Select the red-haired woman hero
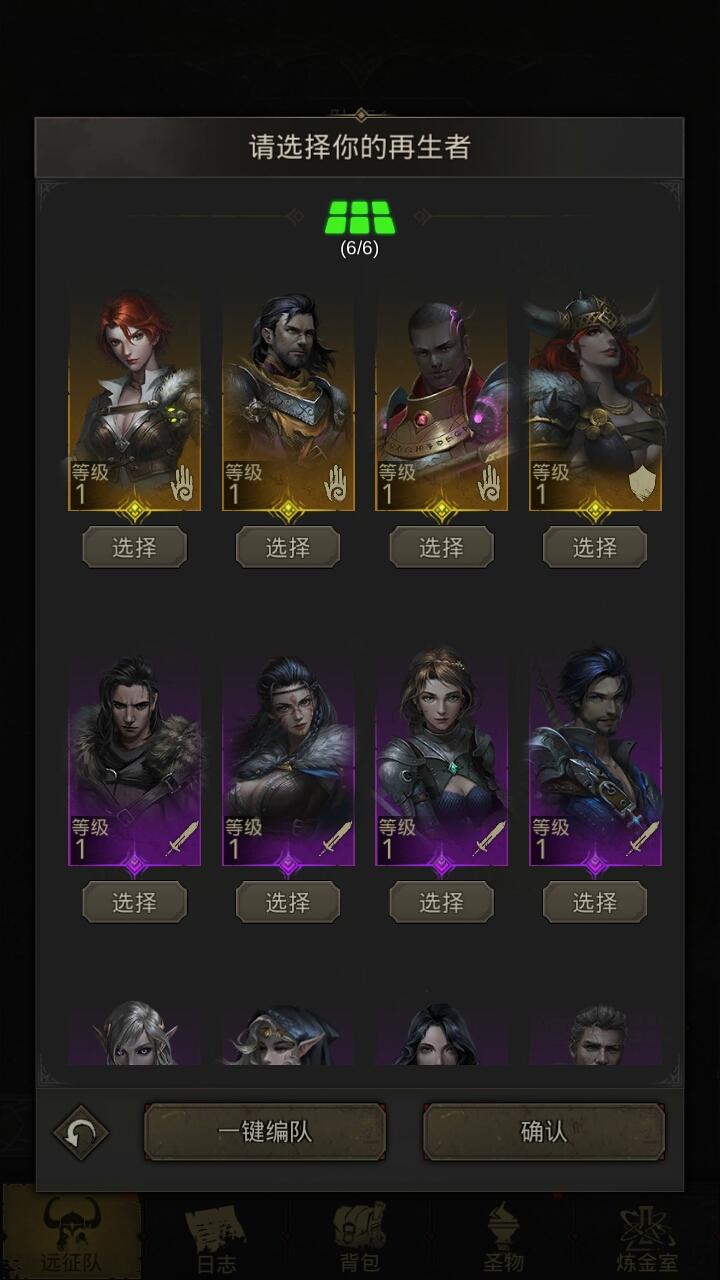The image size is (720, 1280). tap(134, 547)
